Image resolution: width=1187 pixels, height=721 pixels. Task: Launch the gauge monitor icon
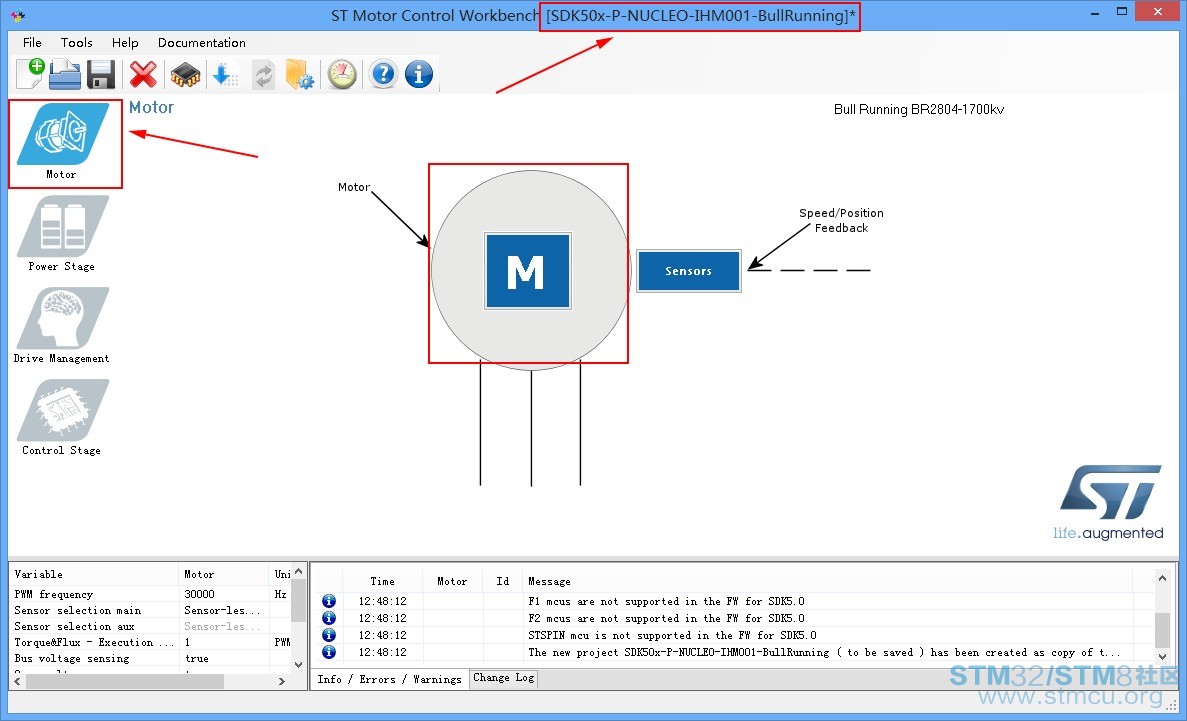[x=342, y=74]
